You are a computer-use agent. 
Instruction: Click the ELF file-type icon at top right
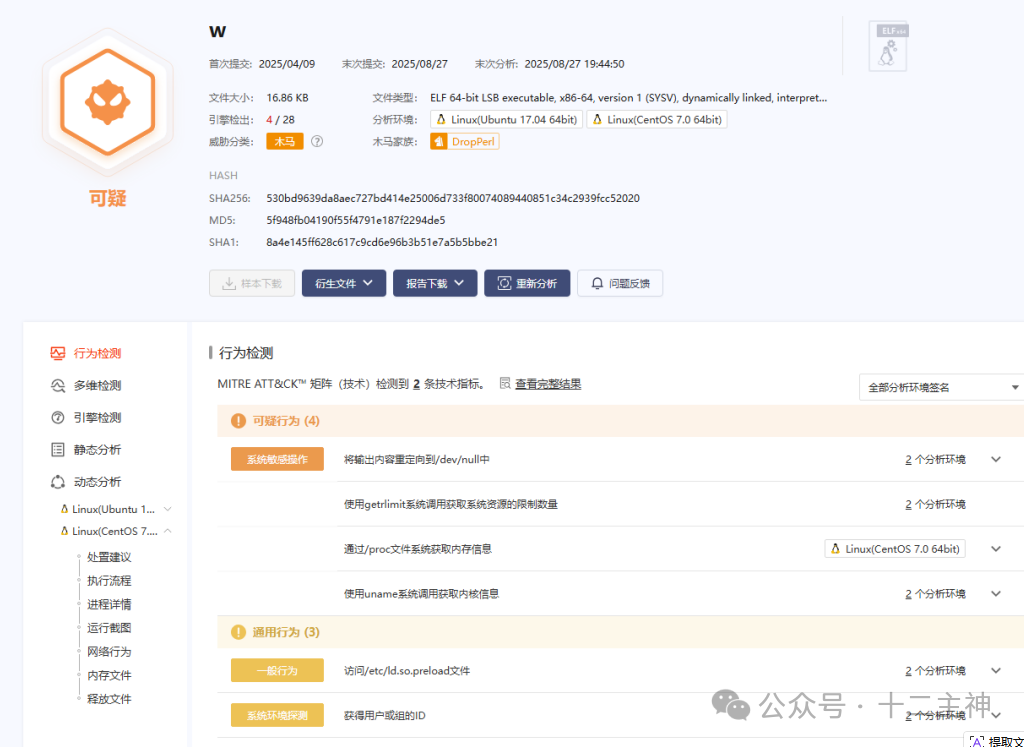886,45
